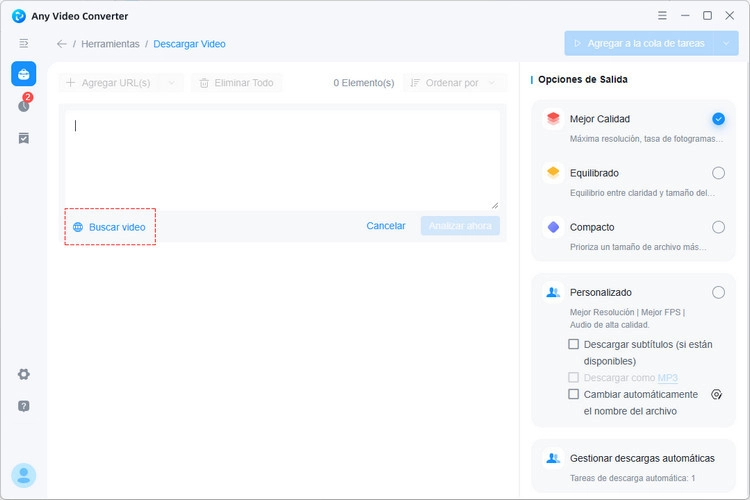Collapse the sidebar with the toggle icon
The image size is (750, 500).
(23, 44)
